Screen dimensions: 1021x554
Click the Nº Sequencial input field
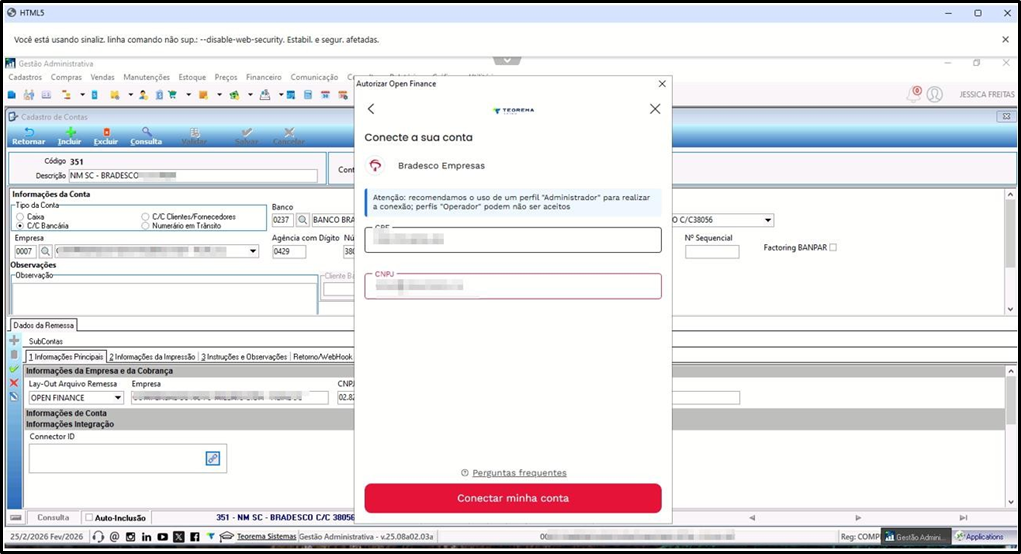click(712, 251)
